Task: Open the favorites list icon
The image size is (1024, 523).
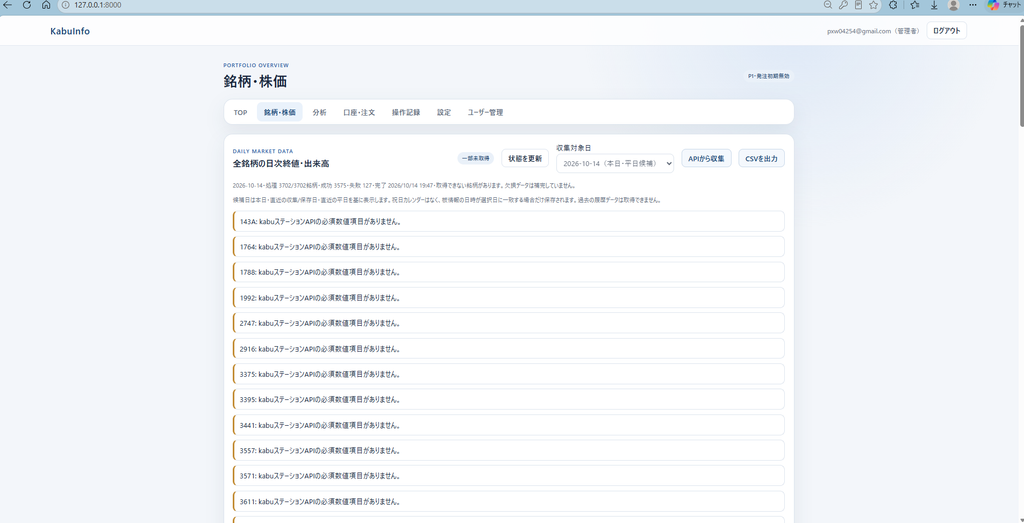Action: (915, 5)
